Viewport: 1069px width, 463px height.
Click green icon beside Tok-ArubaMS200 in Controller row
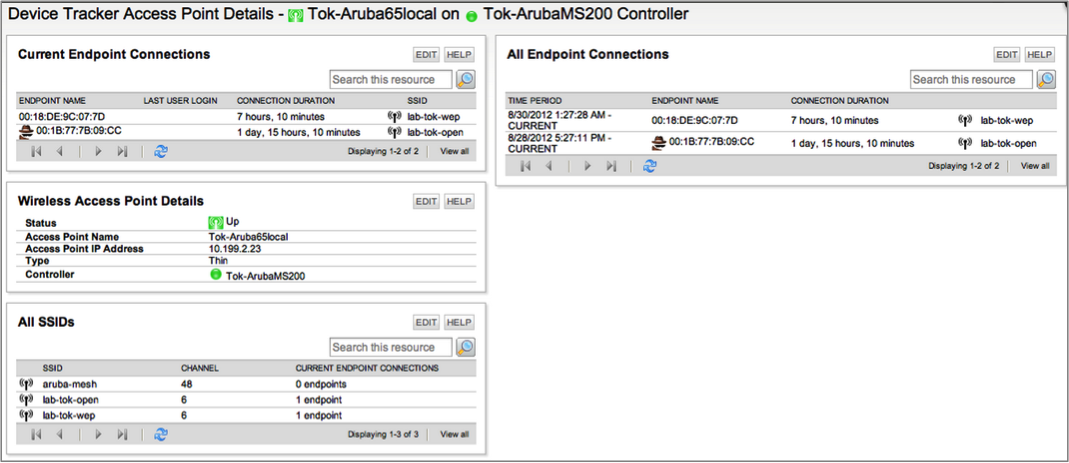tap(215, 274)
